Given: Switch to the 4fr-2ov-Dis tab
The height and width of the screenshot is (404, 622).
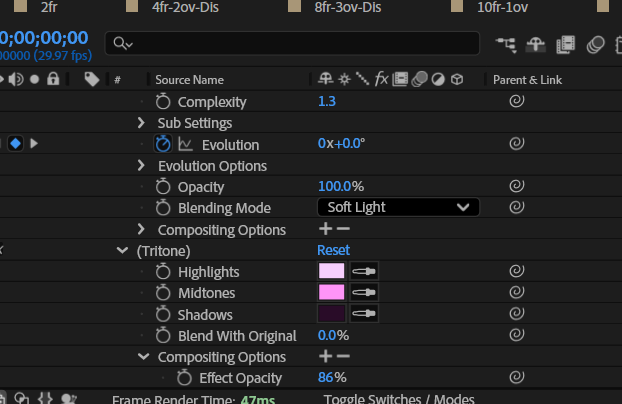Looking at the screenshot, I should 186,7.
